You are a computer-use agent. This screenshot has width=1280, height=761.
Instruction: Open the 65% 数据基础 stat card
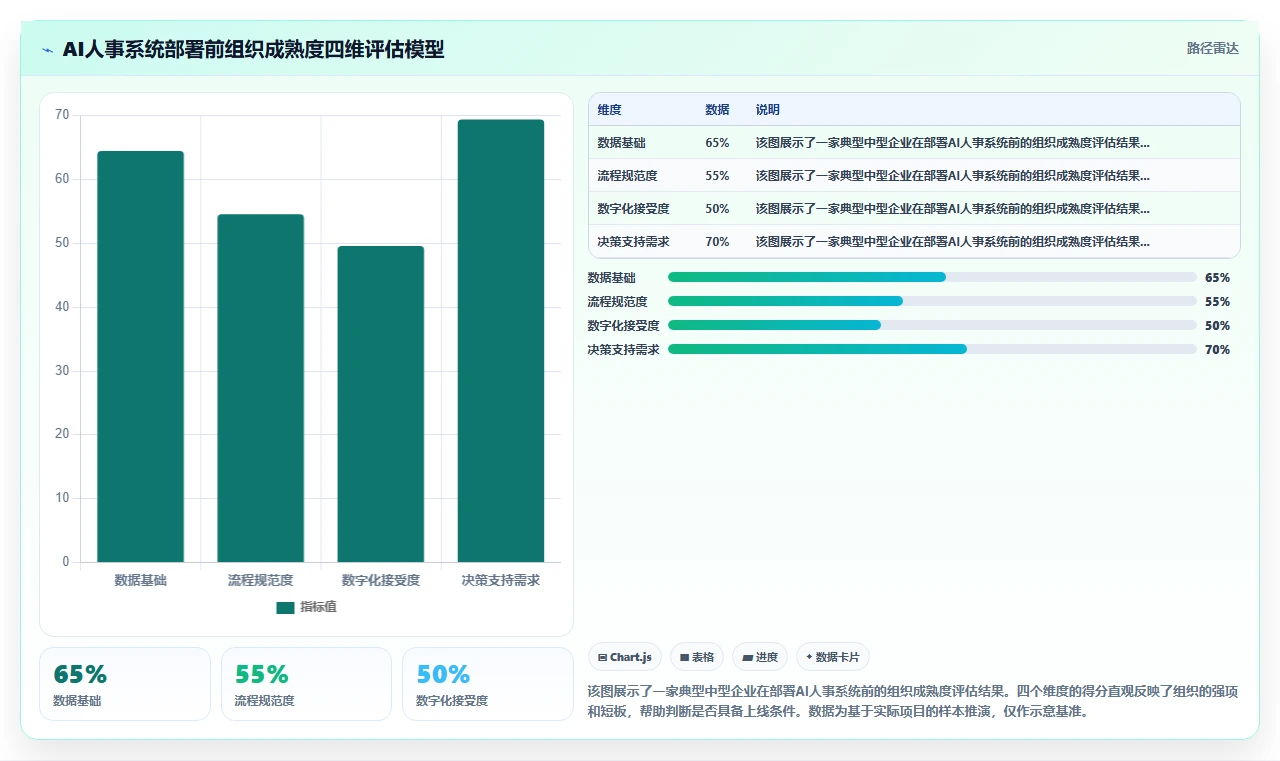[x=125, y=684]
